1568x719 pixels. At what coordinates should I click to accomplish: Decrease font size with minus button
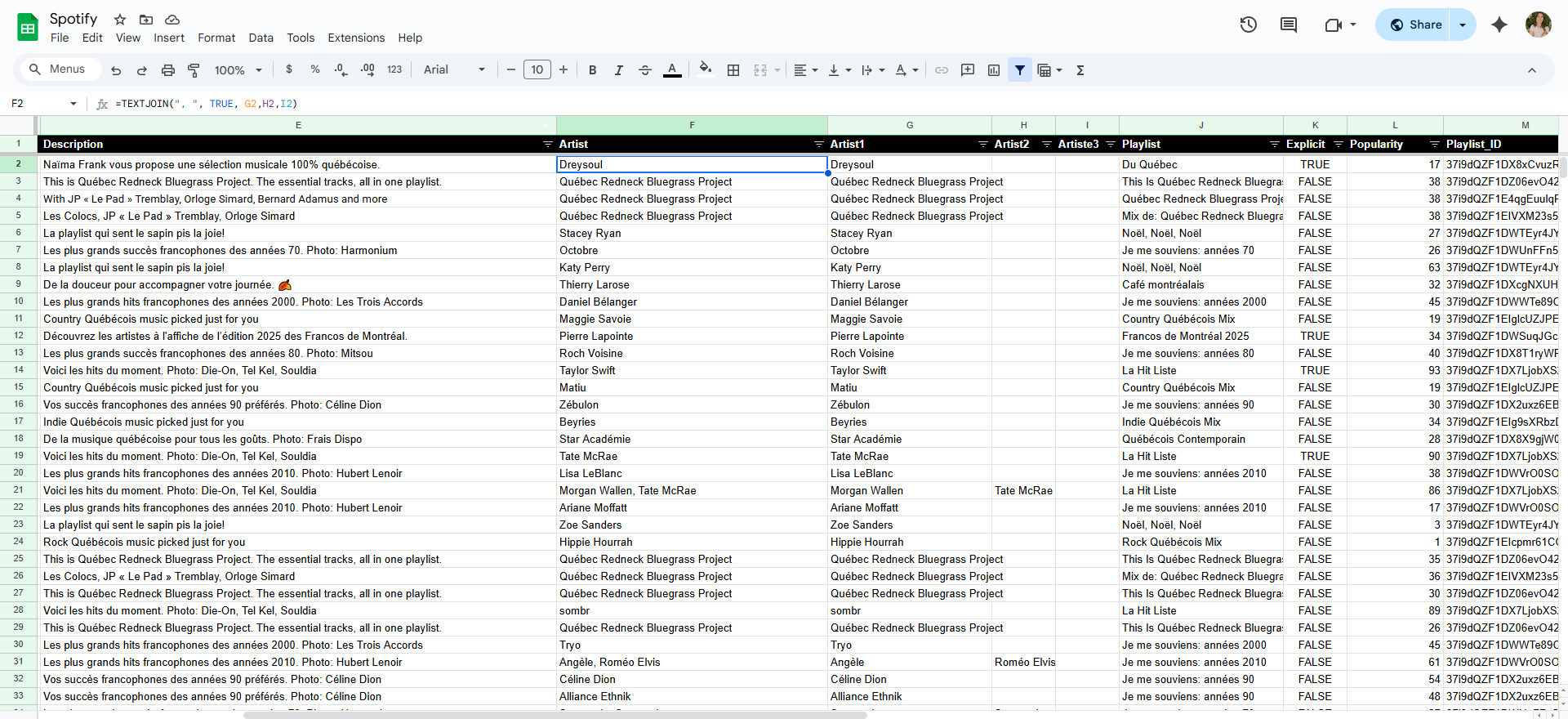[511, 70]
